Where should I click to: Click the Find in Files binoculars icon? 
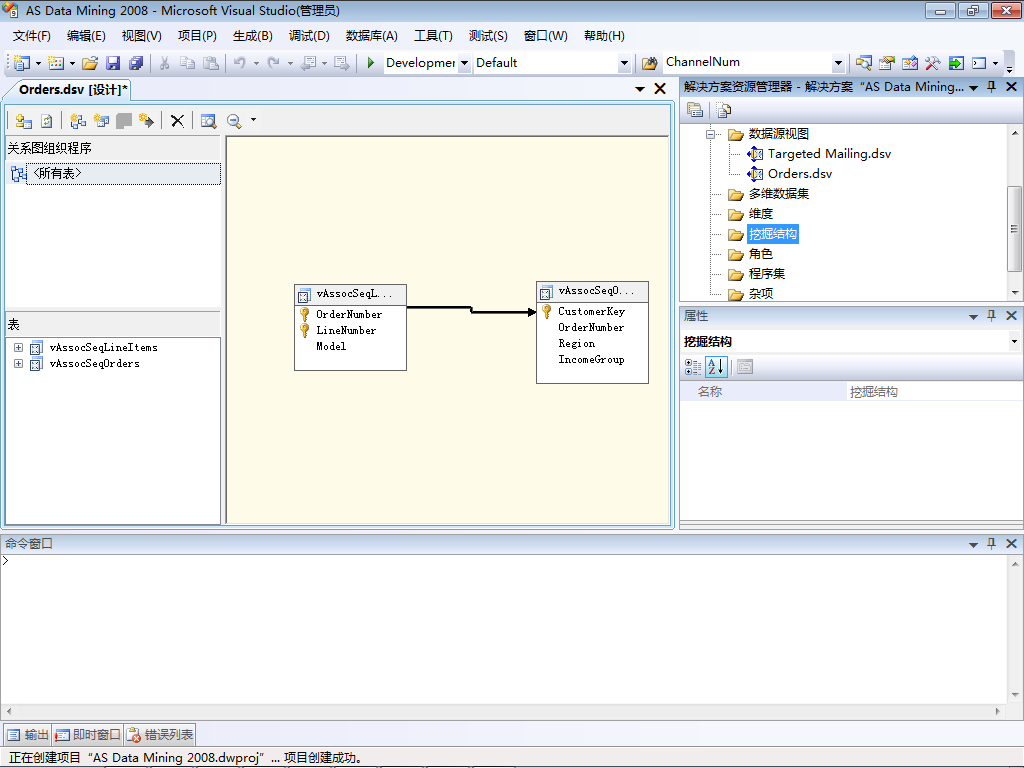649,63
